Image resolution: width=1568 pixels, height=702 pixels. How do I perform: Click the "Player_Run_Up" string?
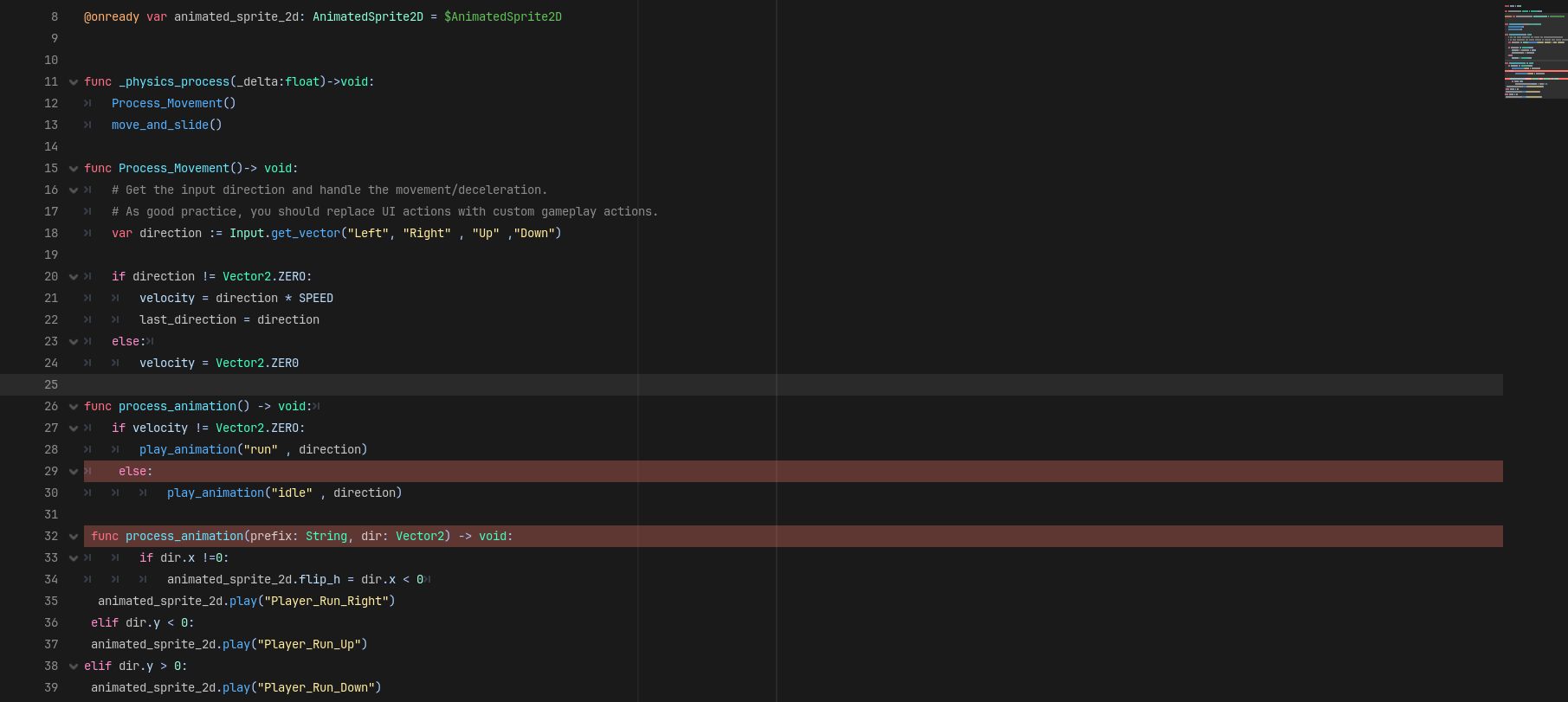pos(309,644)
